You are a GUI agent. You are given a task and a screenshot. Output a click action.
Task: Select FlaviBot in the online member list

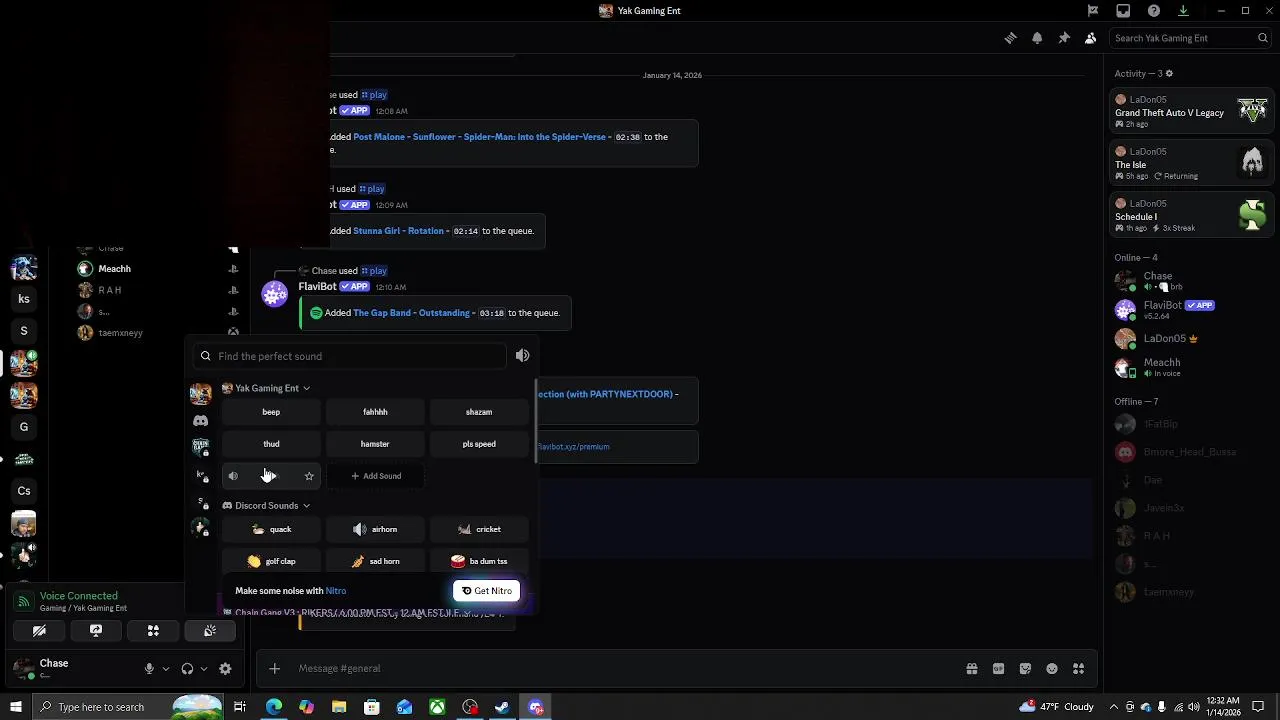[x=1192, y=309]
